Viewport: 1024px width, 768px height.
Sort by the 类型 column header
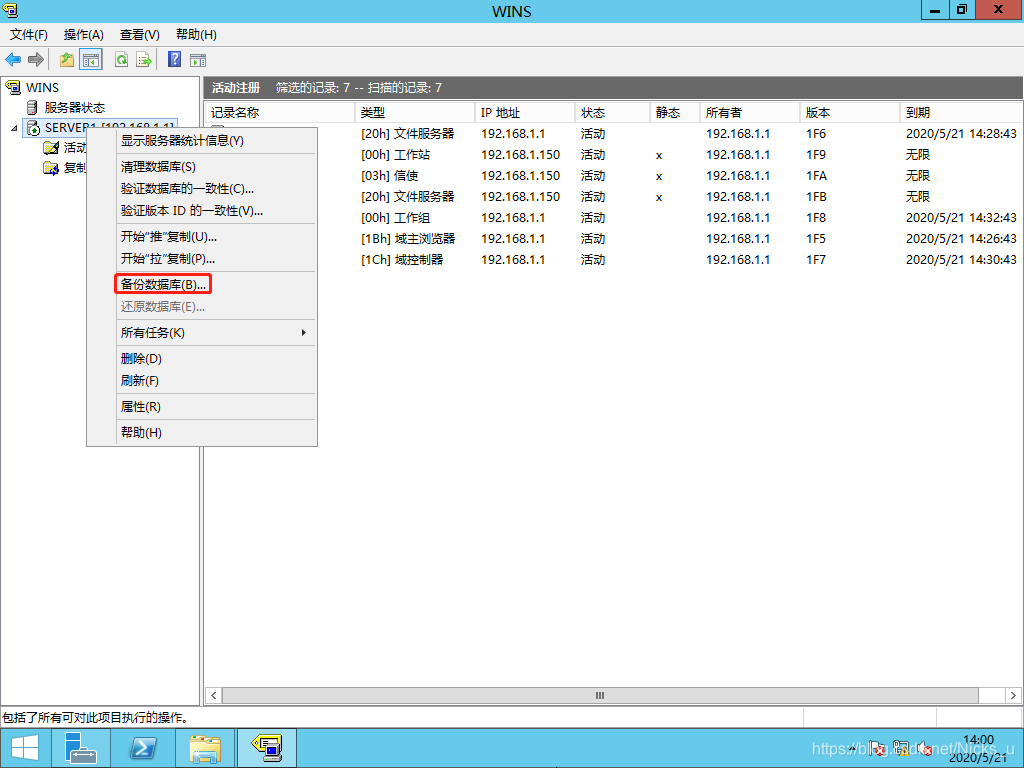pos(415,112)
